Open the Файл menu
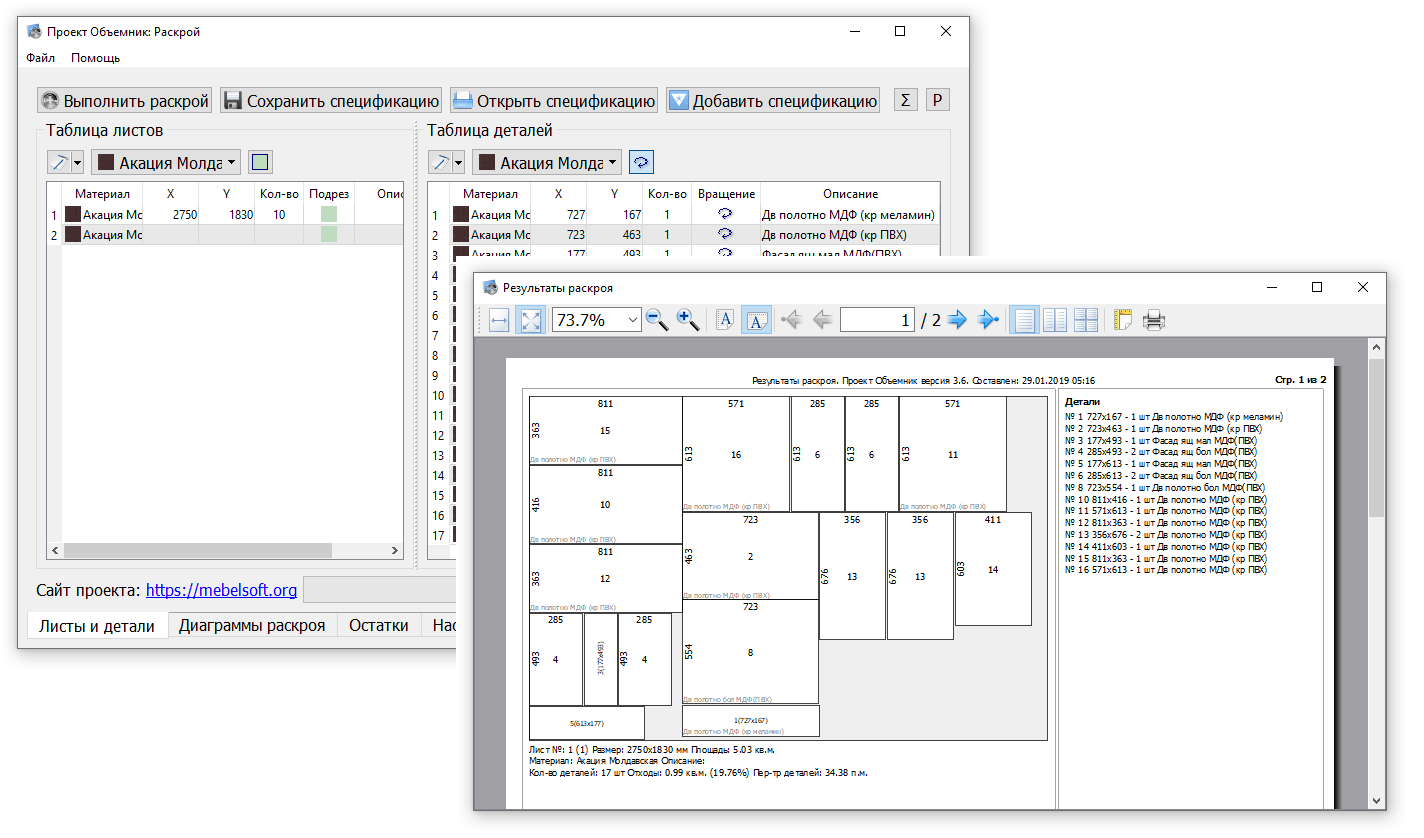The image size is (1424, 838). 40,58
